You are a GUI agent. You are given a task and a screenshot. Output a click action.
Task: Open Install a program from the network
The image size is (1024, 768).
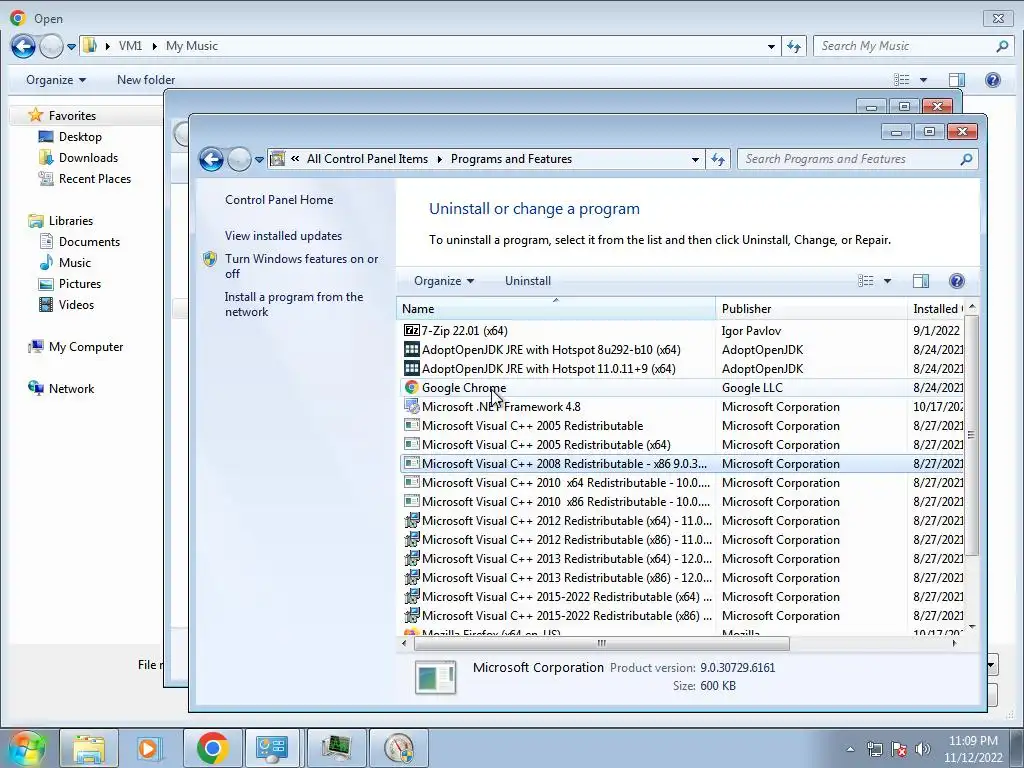pyautogui.click(x=293, y=304)
